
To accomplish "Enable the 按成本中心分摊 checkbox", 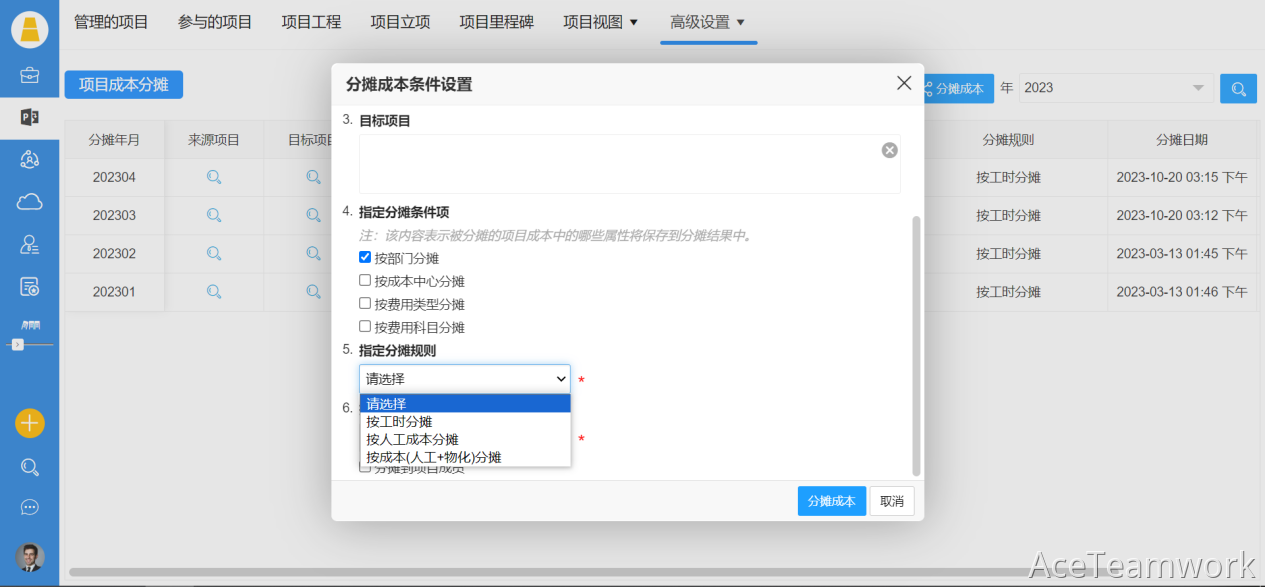I will (365, 281).
